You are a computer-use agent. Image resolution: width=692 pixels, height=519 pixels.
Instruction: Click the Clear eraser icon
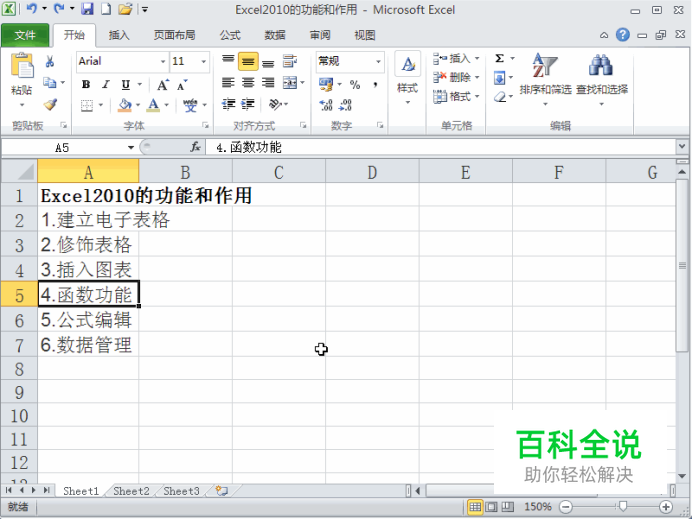click(x=500, y=97)
